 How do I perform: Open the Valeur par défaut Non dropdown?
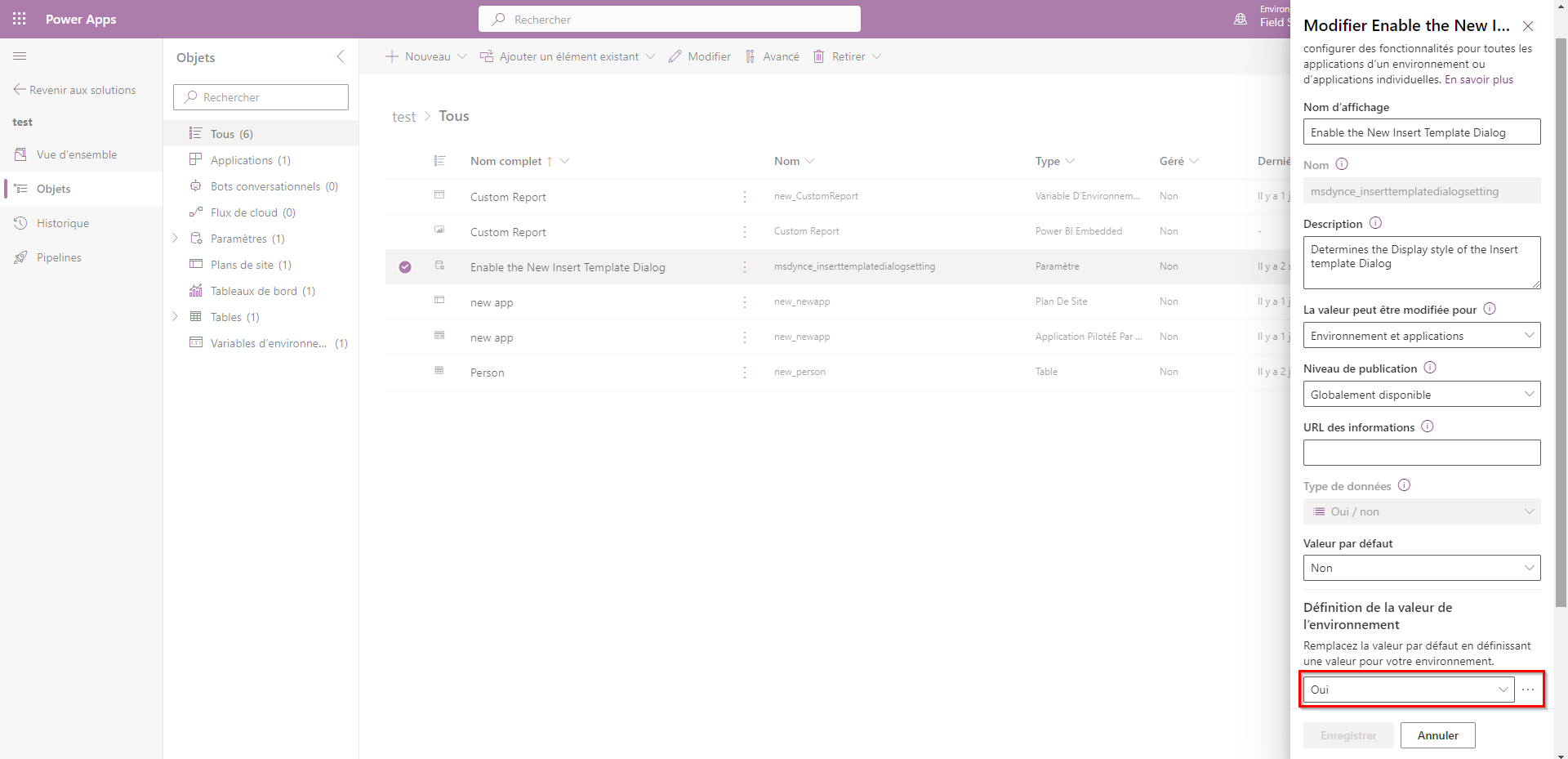[1422, 568]
